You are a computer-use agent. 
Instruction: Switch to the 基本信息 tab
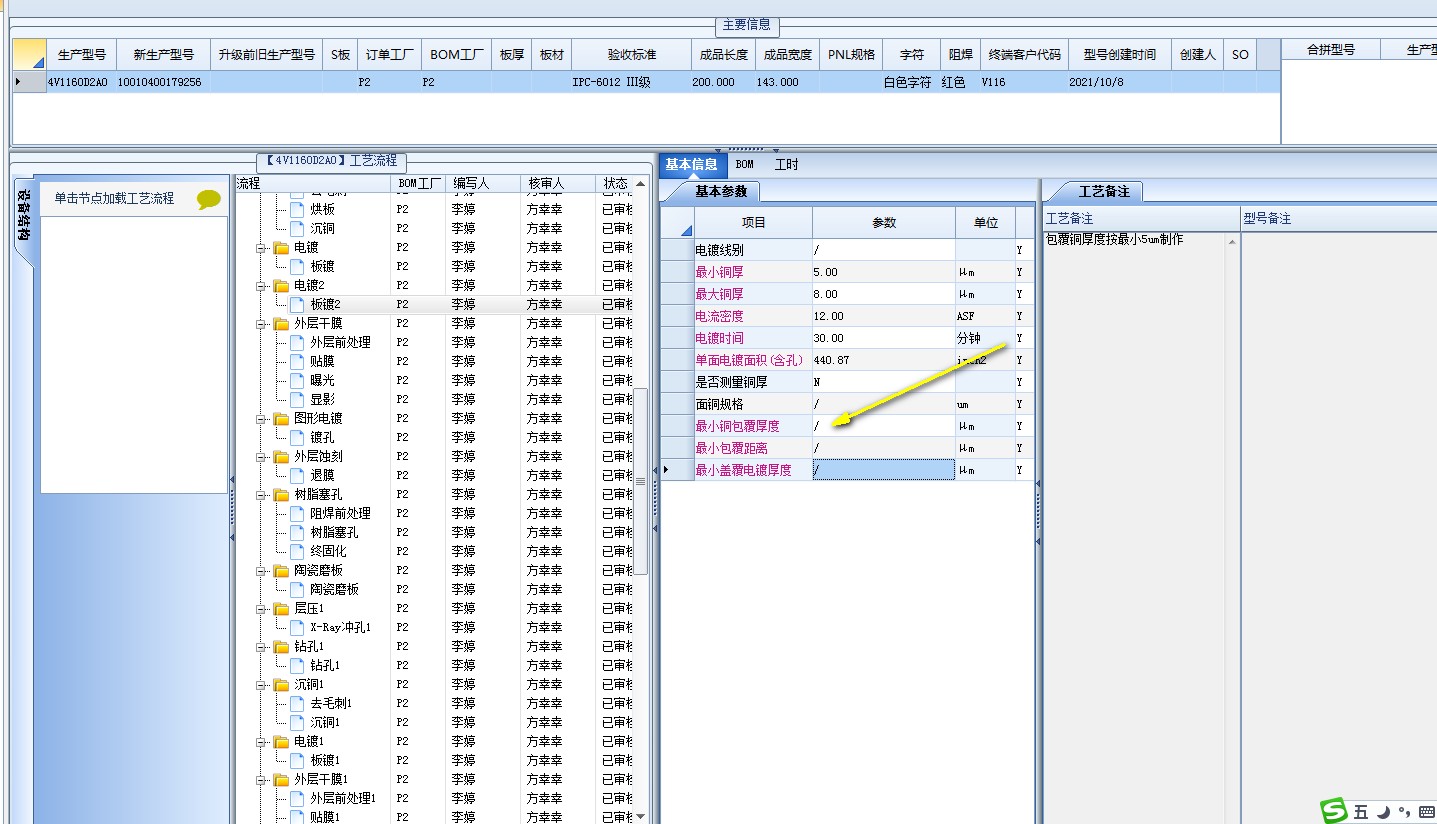pyautogui.click(x=691, y=165)
